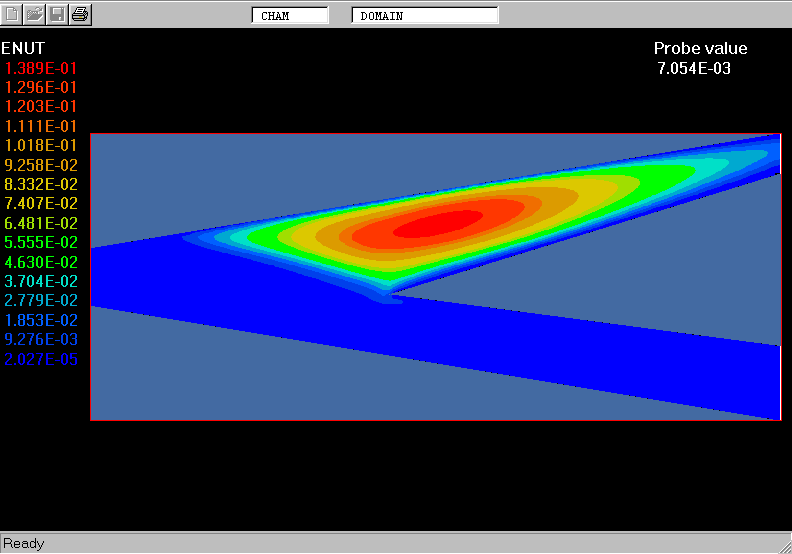Click the window resize grip in corner
Screen dimensions: 792x554
click(x=783, y=545)
